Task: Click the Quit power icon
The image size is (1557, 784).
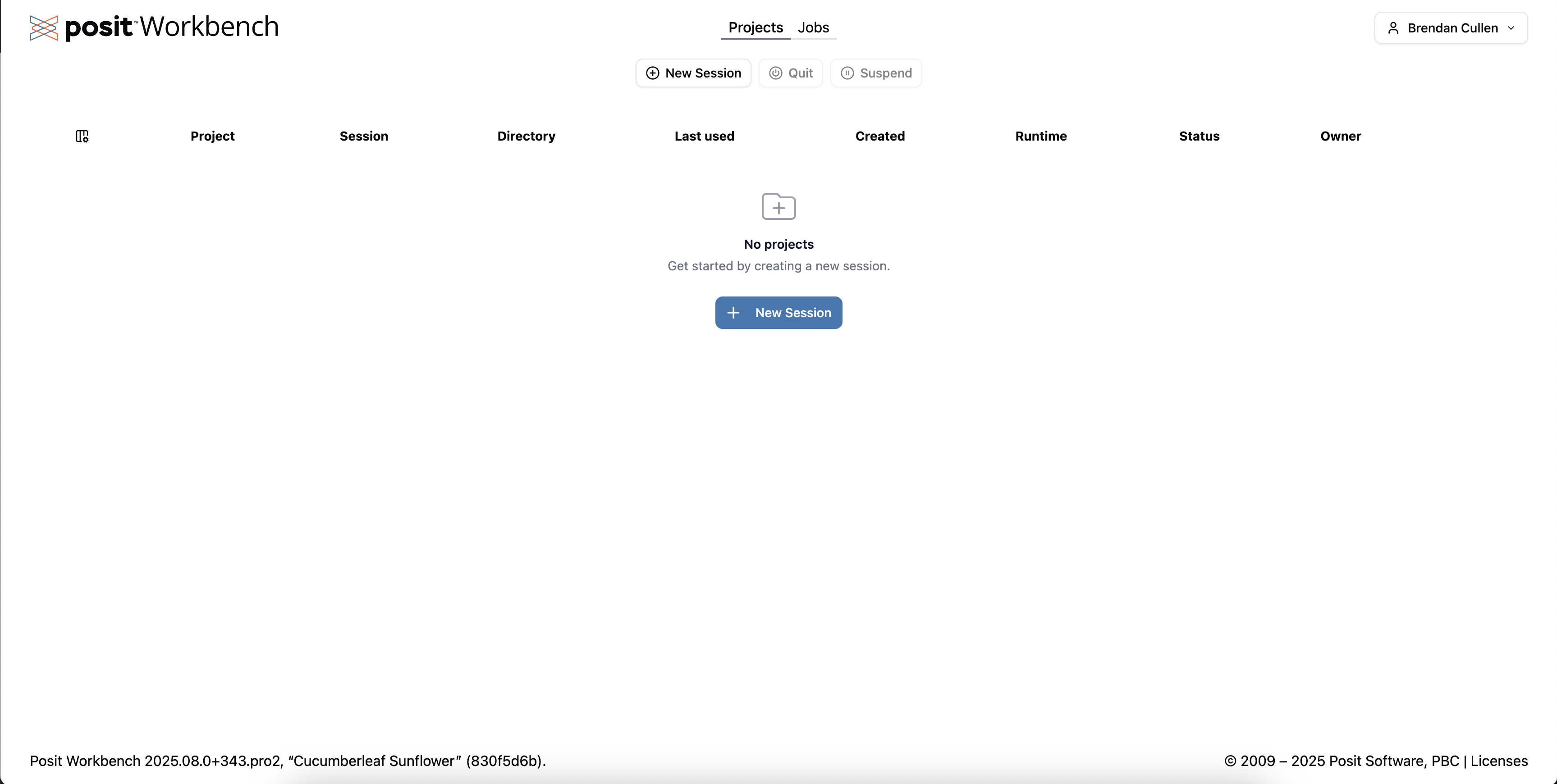Action: pos(775,73)
